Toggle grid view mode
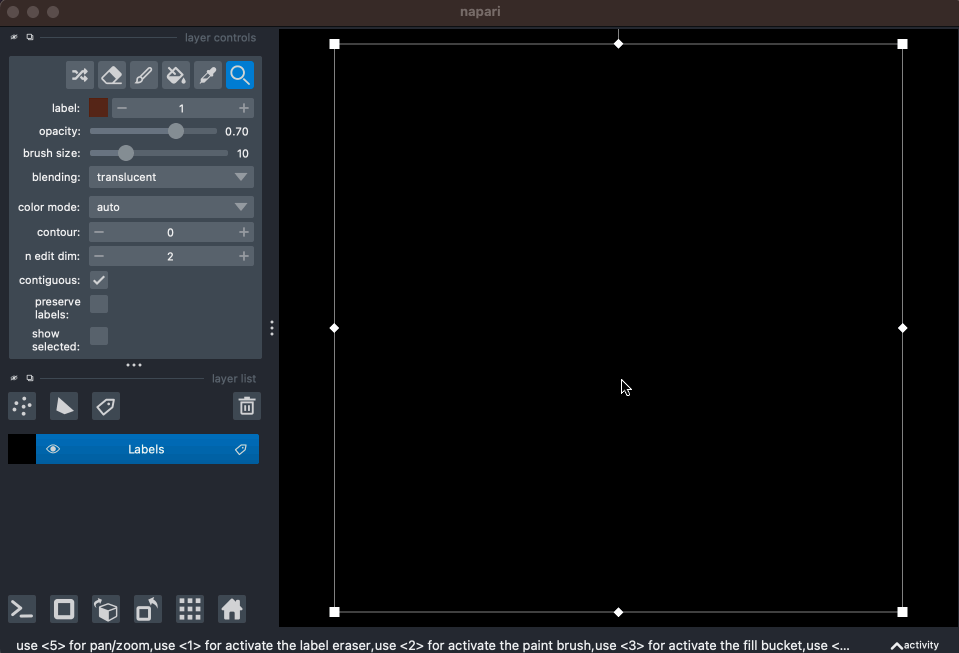959x653 pixels. tap(189, 609)
